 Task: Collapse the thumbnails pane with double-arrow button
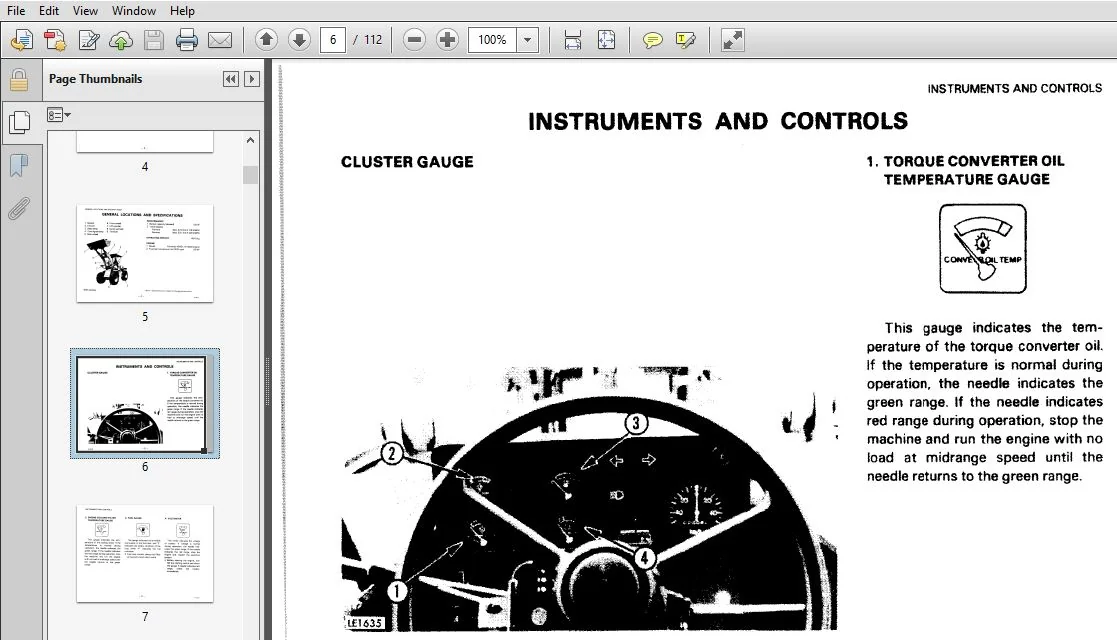coord(231,79)
